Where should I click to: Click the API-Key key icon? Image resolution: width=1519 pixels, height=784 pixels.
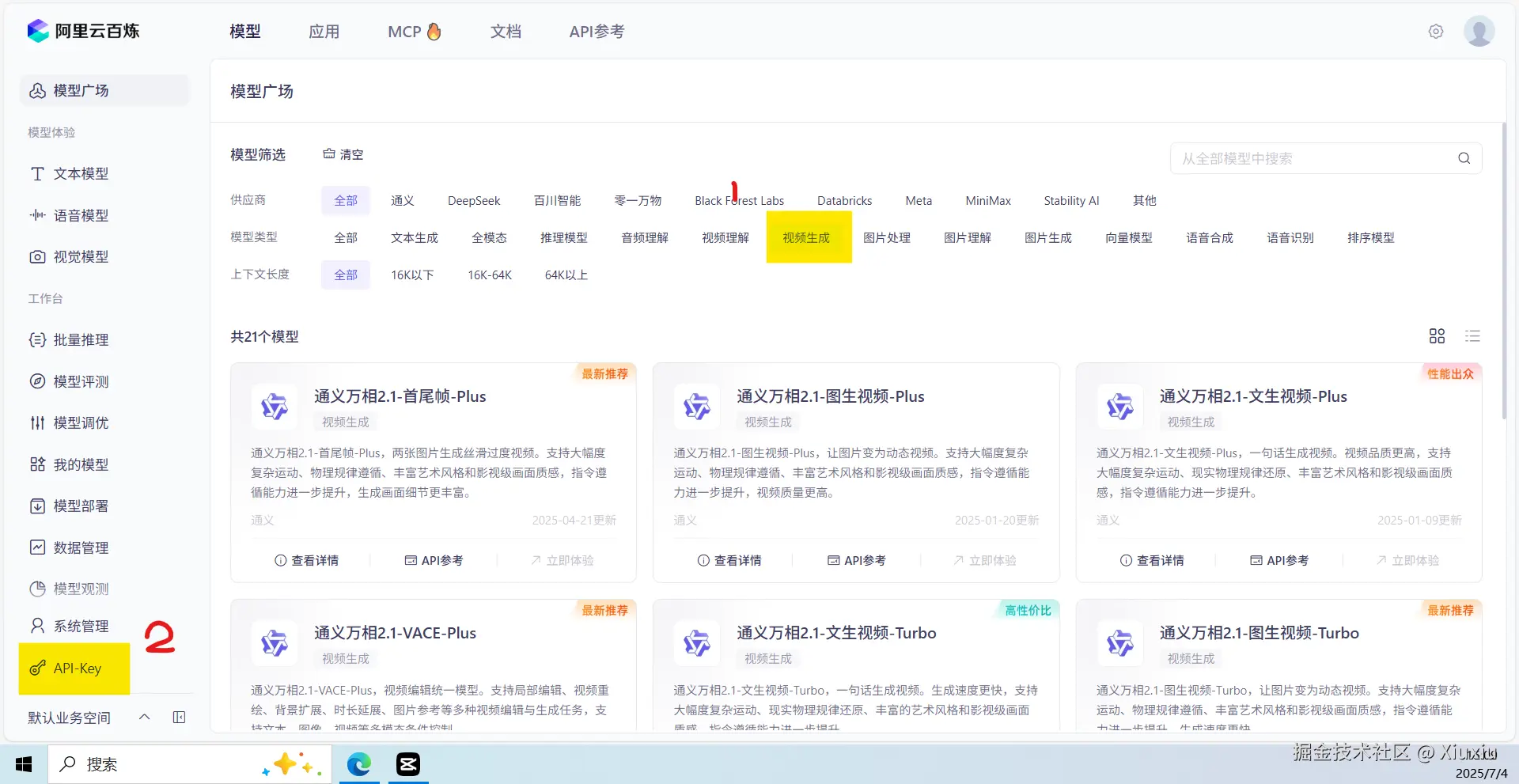point(37,668)
